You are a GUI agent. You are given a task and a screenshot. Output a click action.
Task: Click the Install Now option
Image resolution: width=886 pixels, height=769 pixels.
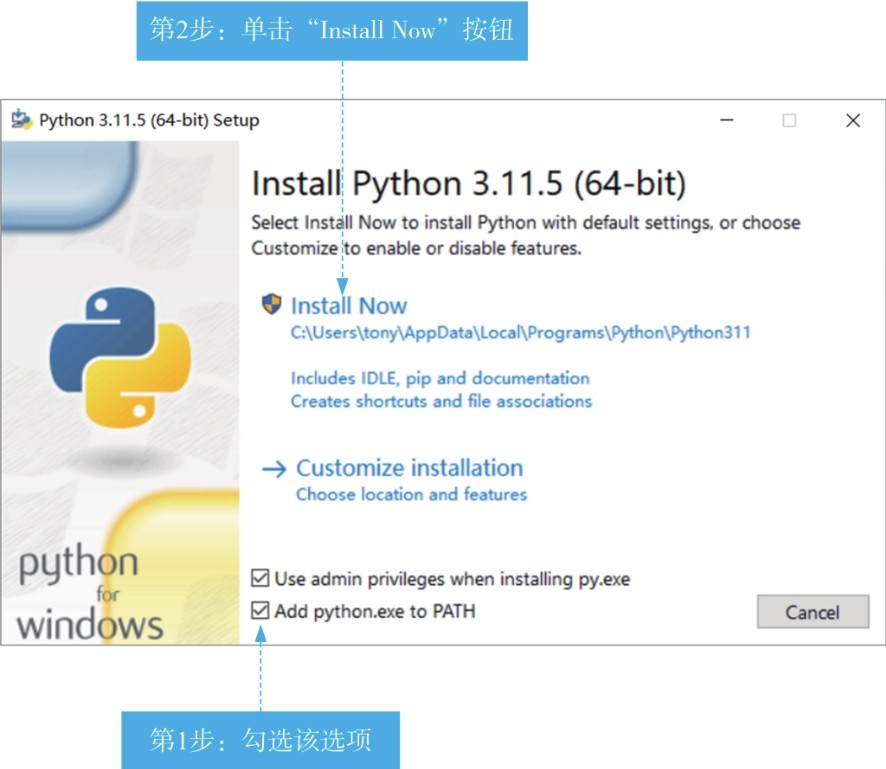[349, 306]
